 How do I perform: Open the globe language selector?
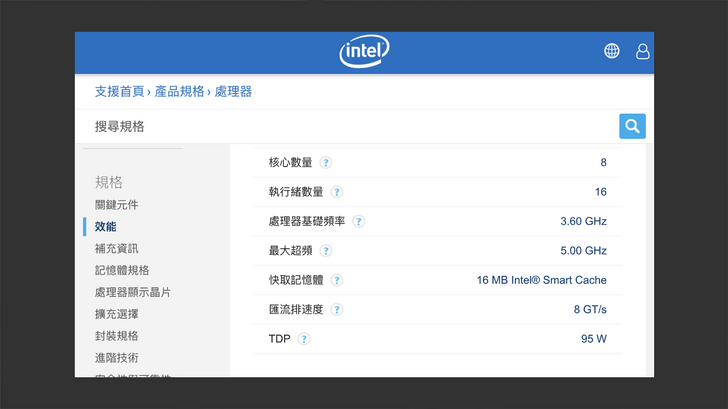611,51
